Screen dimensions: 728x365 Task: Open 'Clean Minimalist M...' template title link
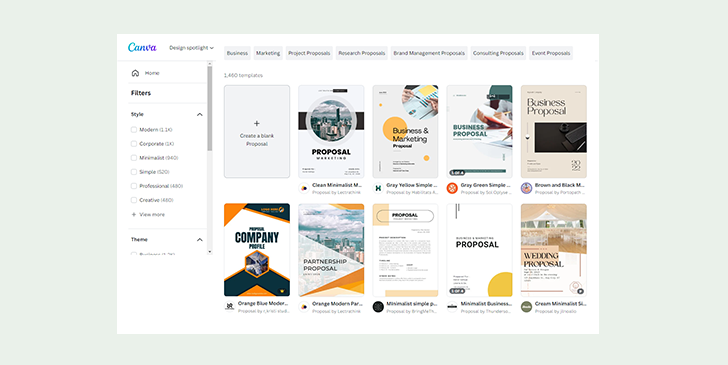[x=337, y=185]
